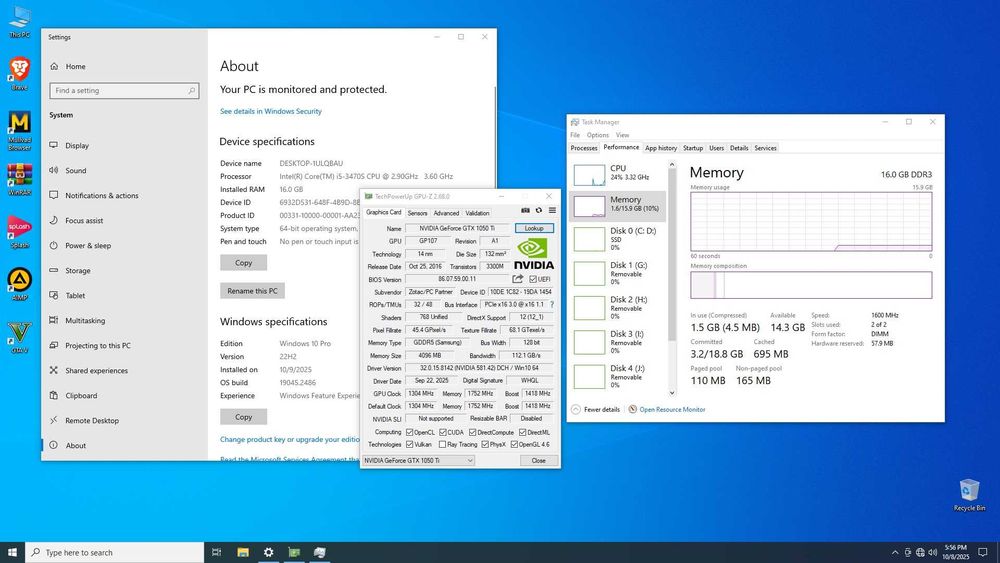Screen dimensions: 1000x563
Task: Click Rename this PC button
Action: pyautogui.click(x=253, y=291)
